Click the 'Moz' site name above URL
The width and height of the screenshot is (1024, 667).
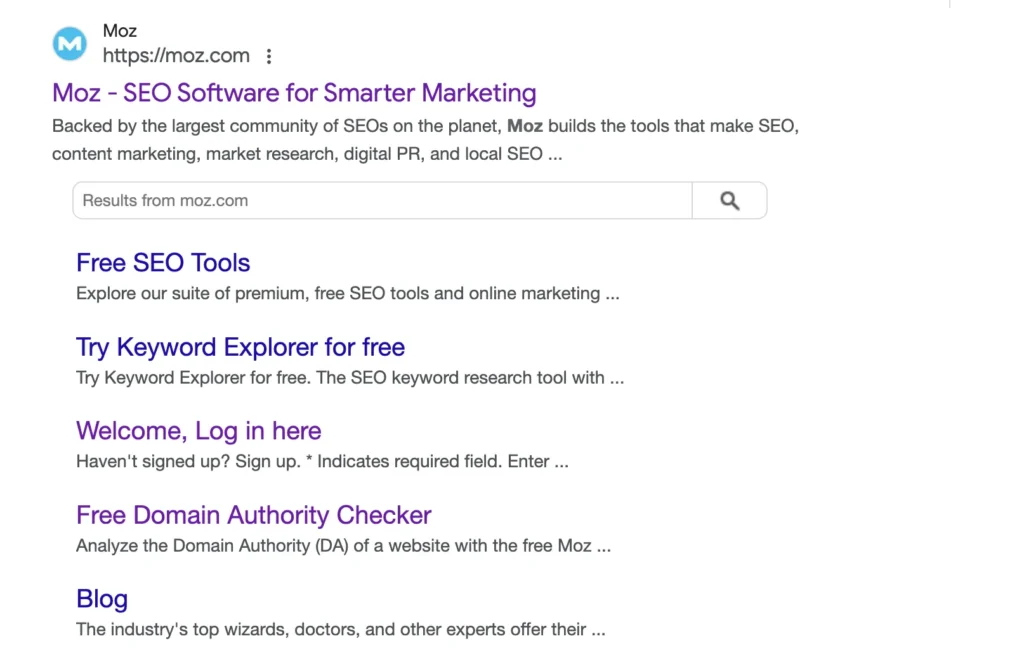click(120, 31)
